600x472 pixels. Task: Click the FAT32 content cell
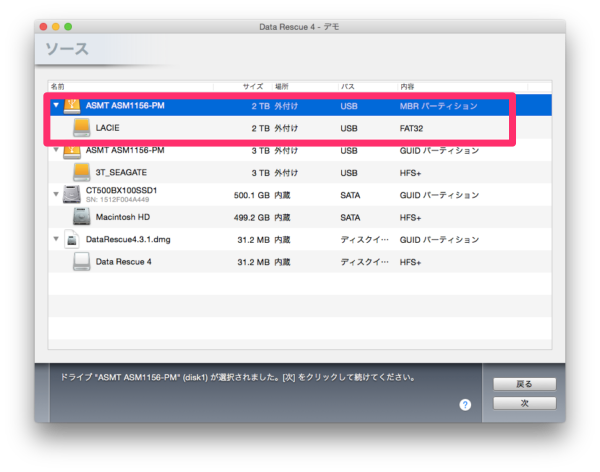tap(411, 128)
